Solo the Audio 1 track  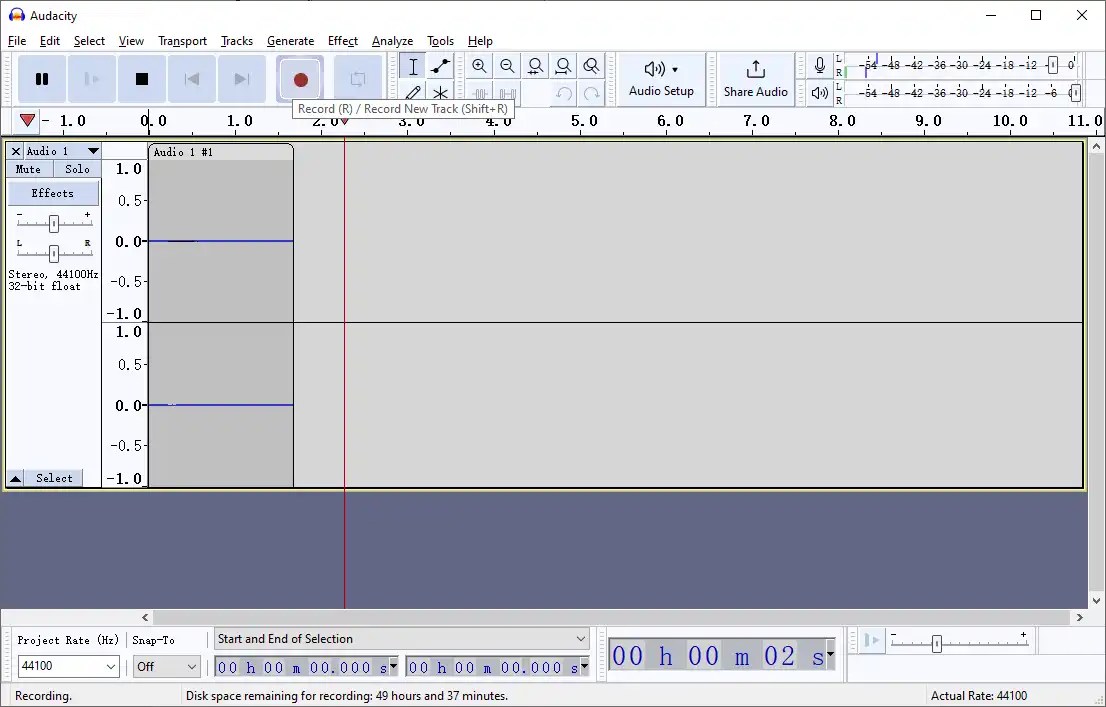pos(78,169)
